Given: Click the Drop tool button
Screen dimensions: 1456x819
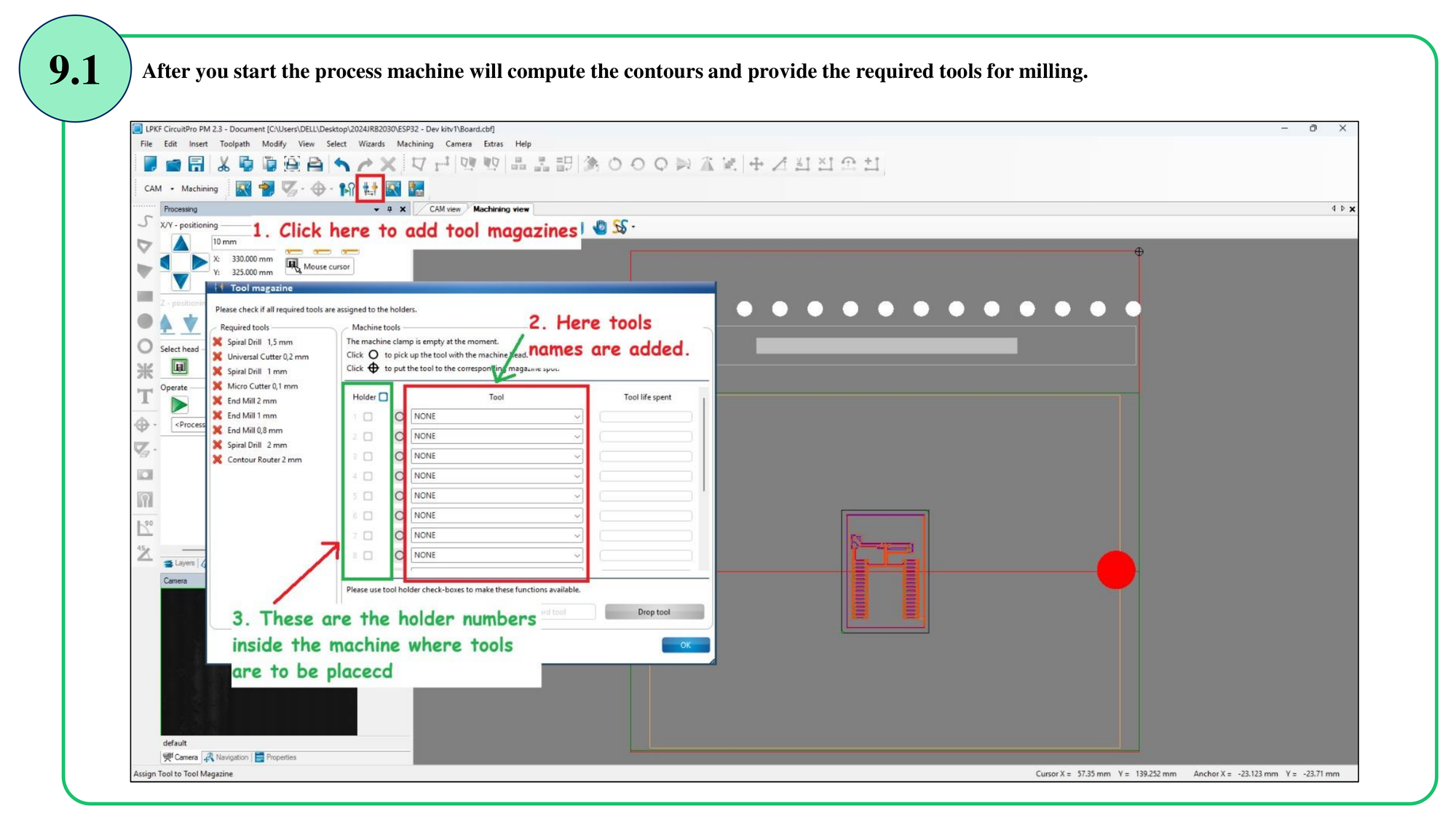Looking at the screenshot, I should (x=654, y=612).
